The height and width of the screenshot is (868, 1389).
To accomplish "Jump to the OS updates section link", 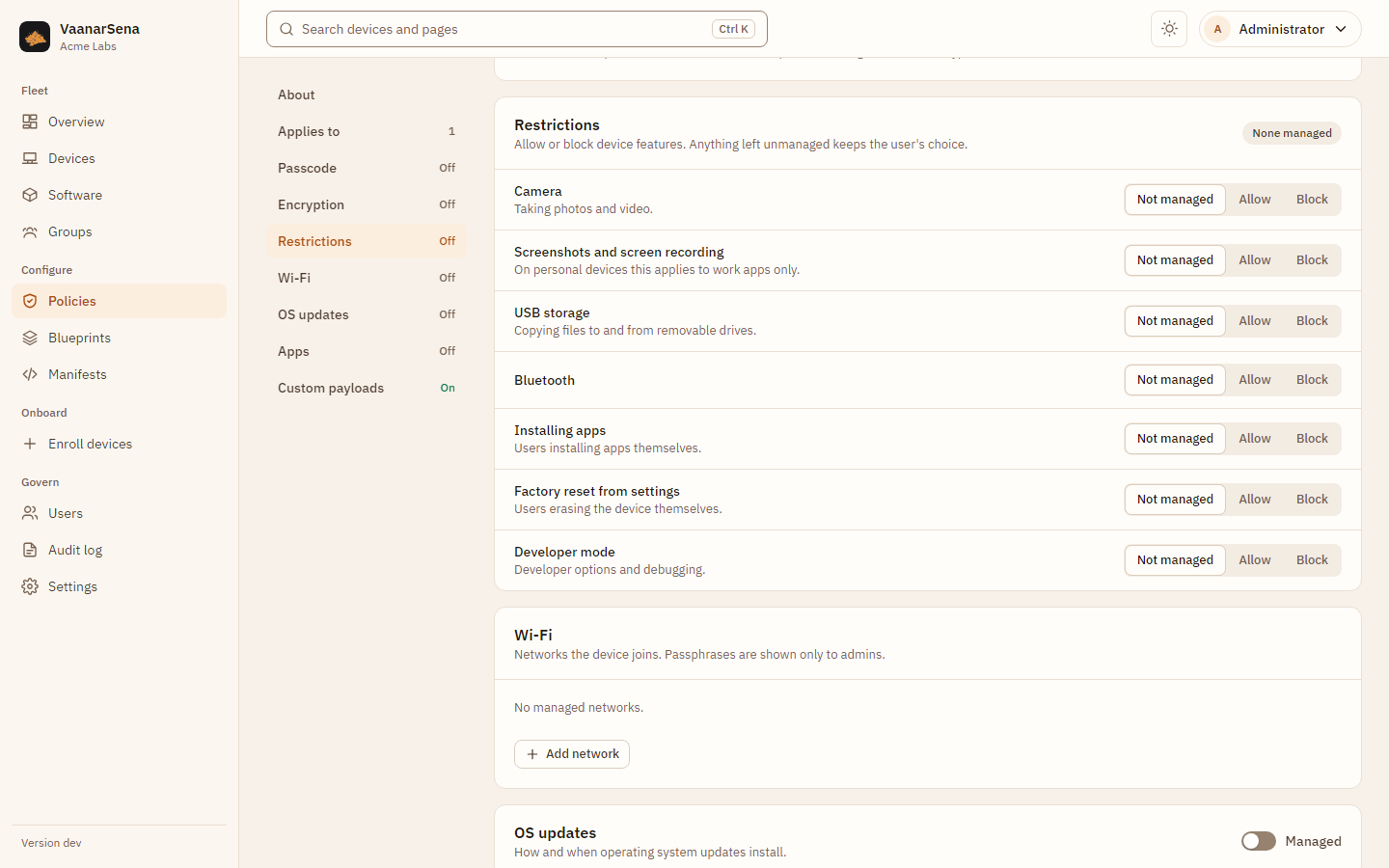I will click(x=367, y=314).
